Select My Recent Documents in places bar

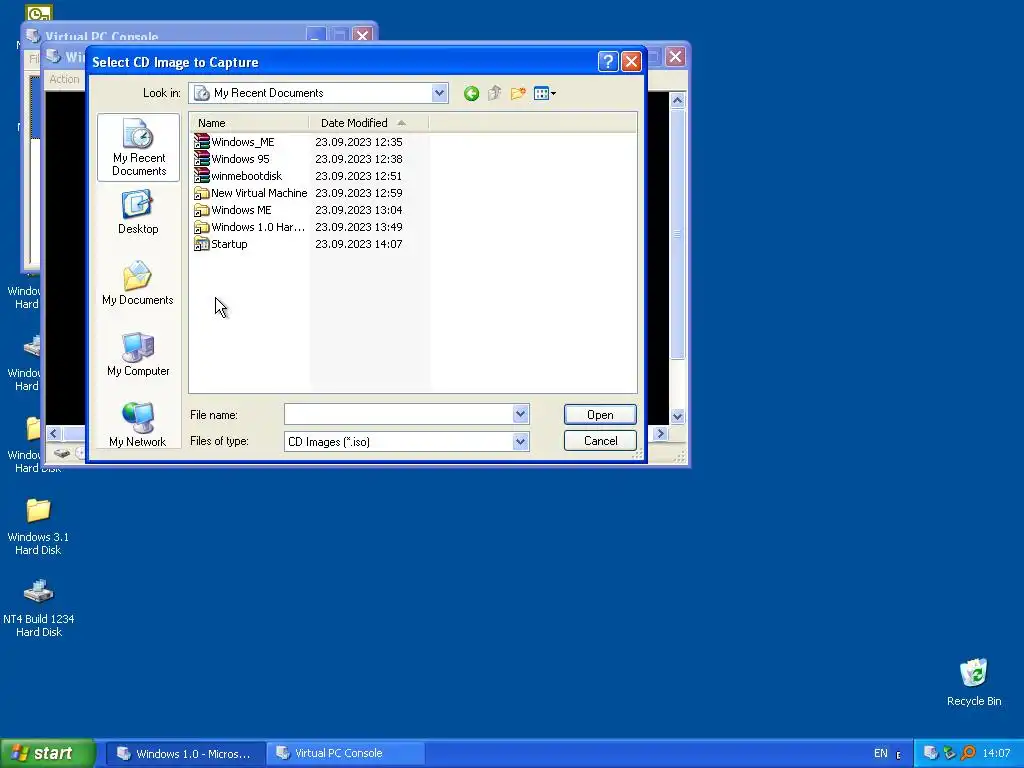tap(138, 147)
